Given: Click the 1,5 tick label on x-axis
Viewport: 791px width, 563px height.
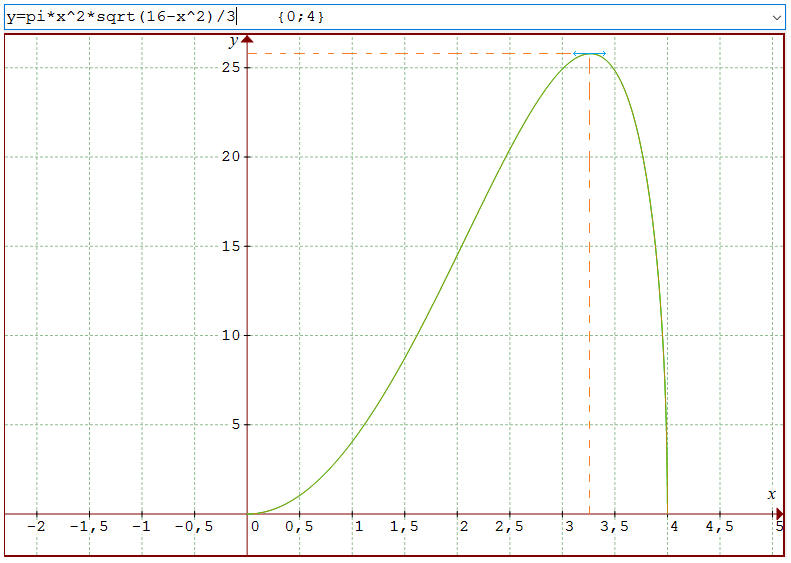Looking at the screenshot, I should [404, 526].
